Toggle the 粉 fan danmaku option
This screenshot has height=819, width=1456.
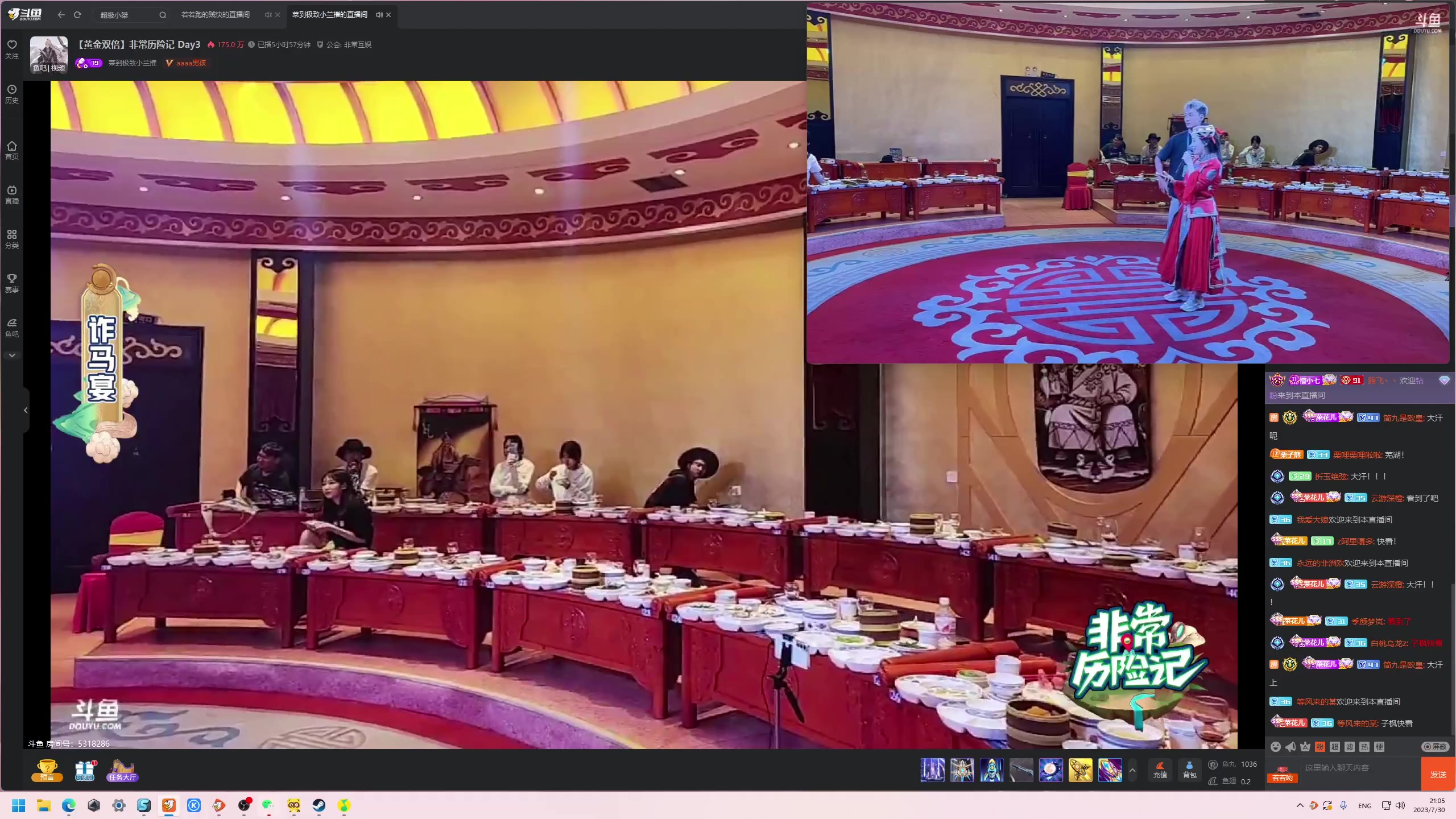pos(1320,747)
